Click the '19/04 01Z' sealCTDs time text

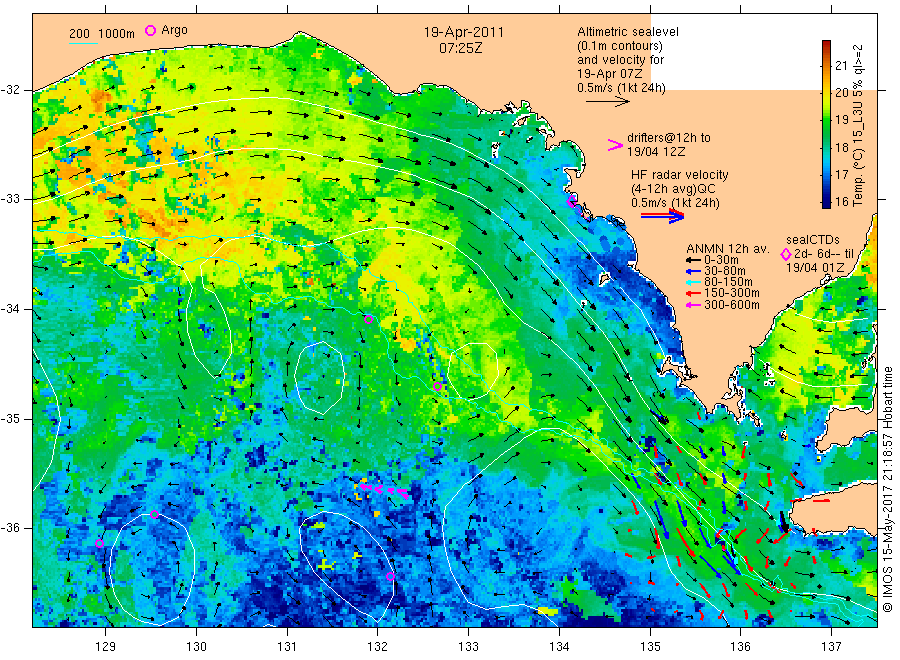click(815, 268)
